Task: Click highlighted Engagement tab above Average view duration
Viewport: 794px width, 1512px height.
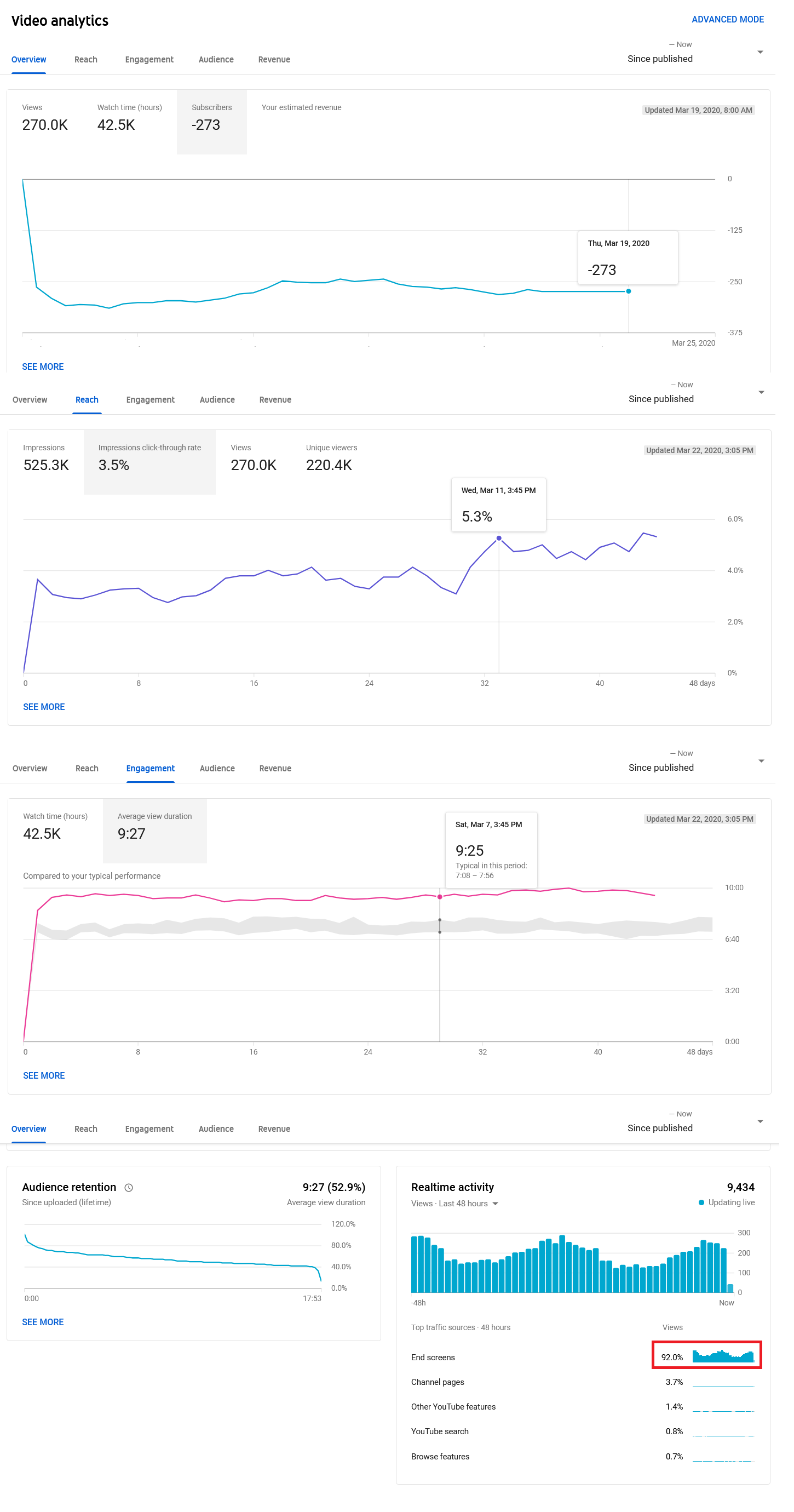Action: (150, 768)
